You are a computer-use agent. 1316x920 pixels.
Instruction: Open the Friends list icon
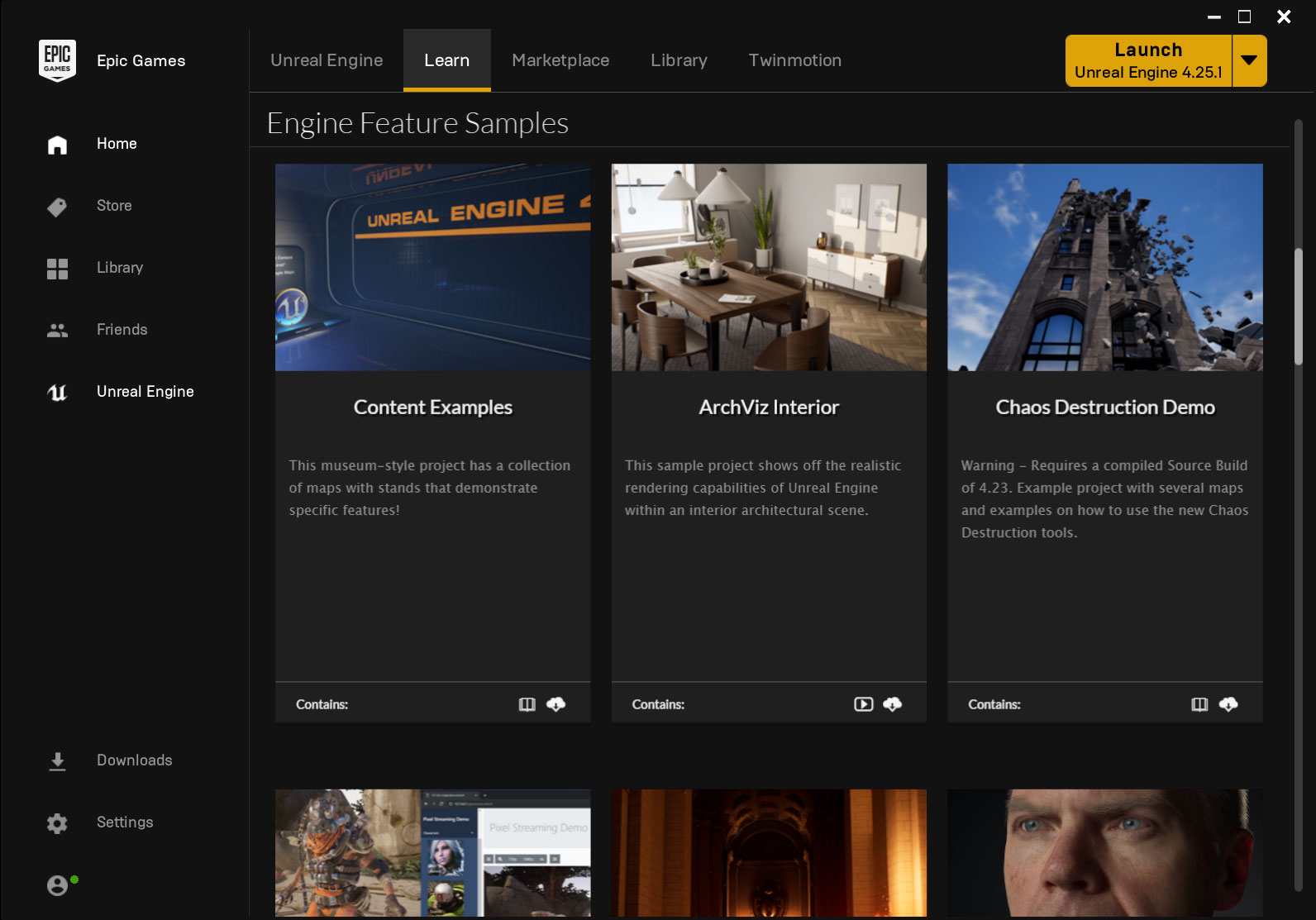57,331
